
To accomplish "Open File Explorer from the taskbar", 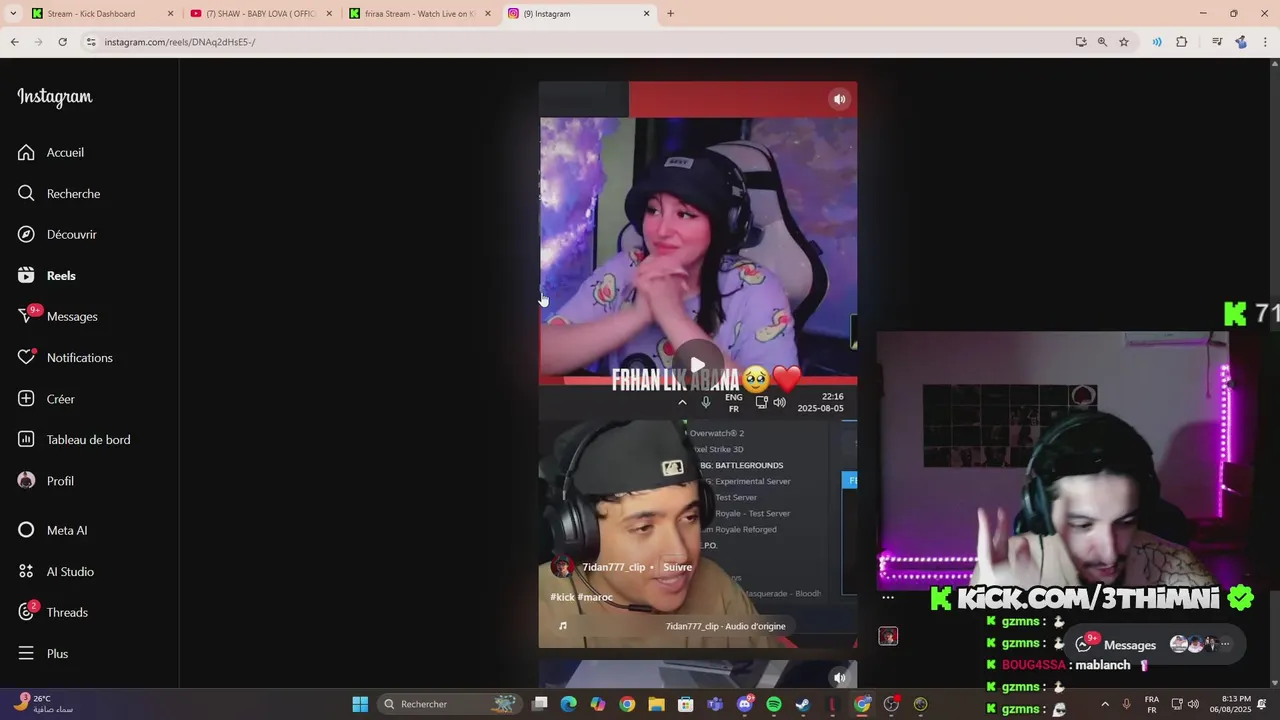I will point(656,704).
